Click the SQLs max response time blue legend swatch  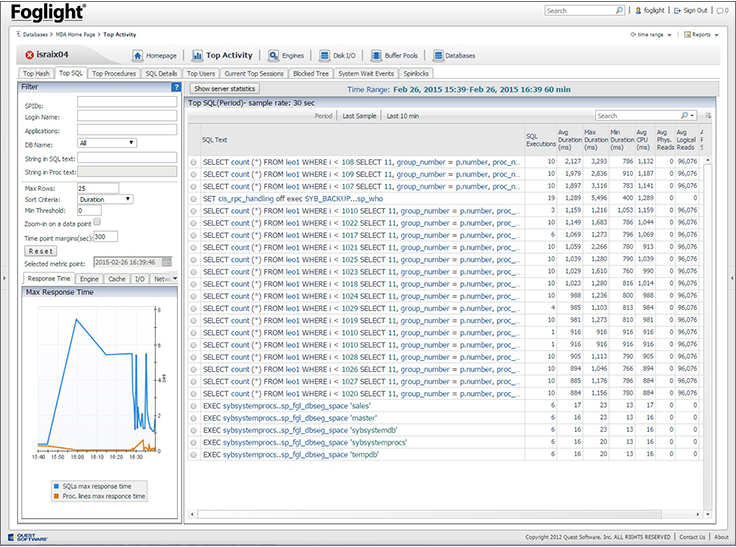pyautogui.click(x=56, y=486)
